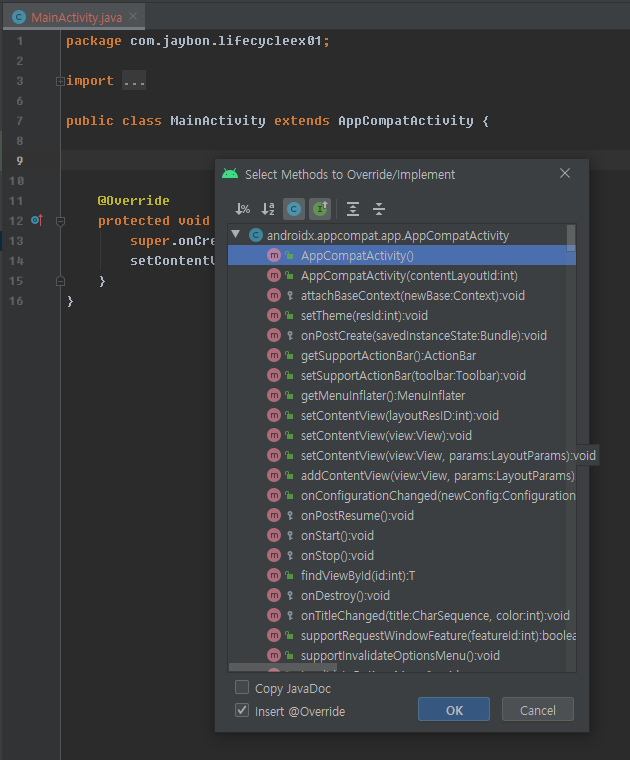Toggle the show classes button
This screenshot has width=630, height=760.
pyautogui.click(x=294, y=209)
